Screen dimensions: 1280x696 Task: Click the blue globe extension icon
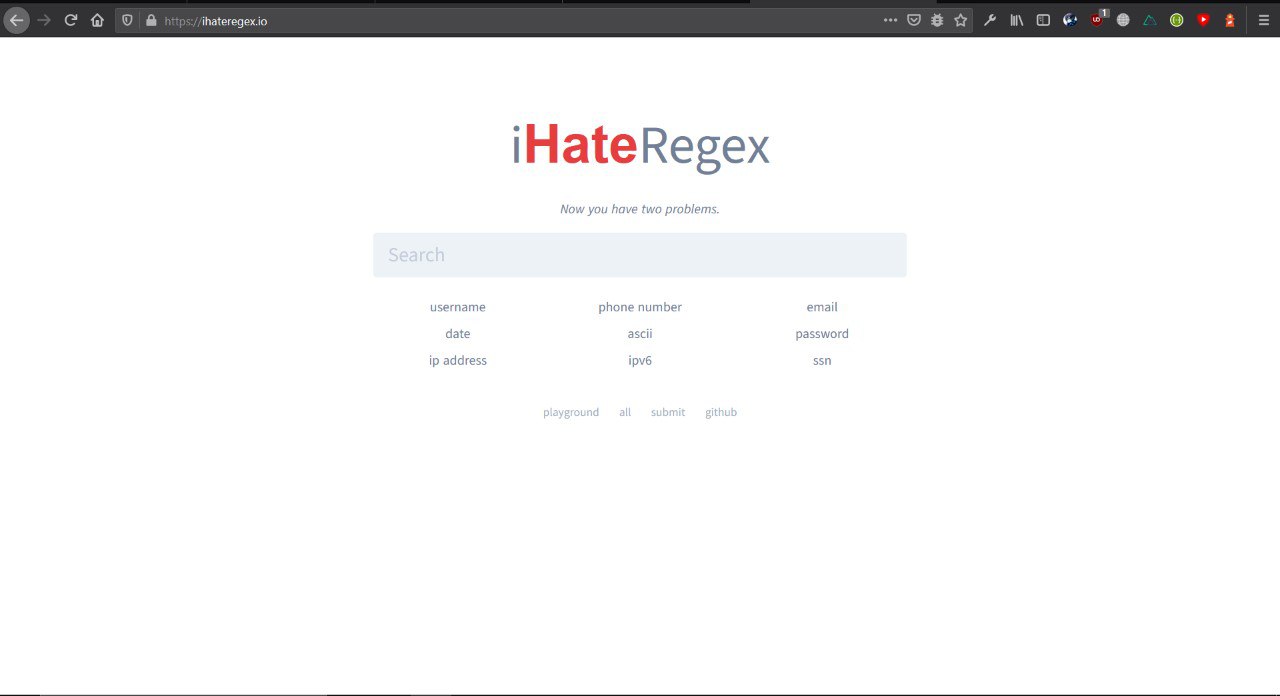tap(1070, 20)
